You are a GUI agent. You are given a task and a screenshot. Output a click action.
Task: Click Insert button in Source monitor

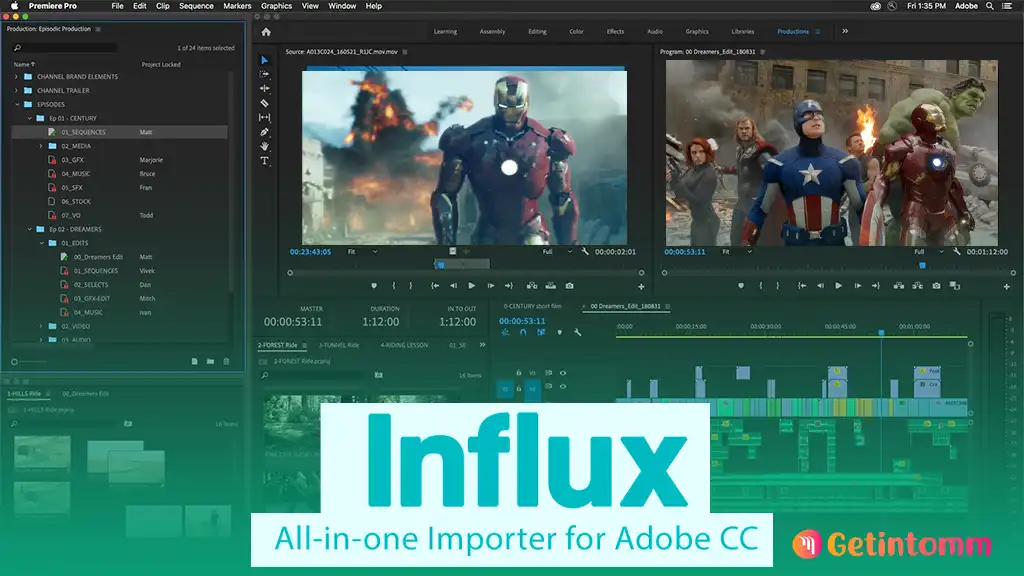[532, 285]
